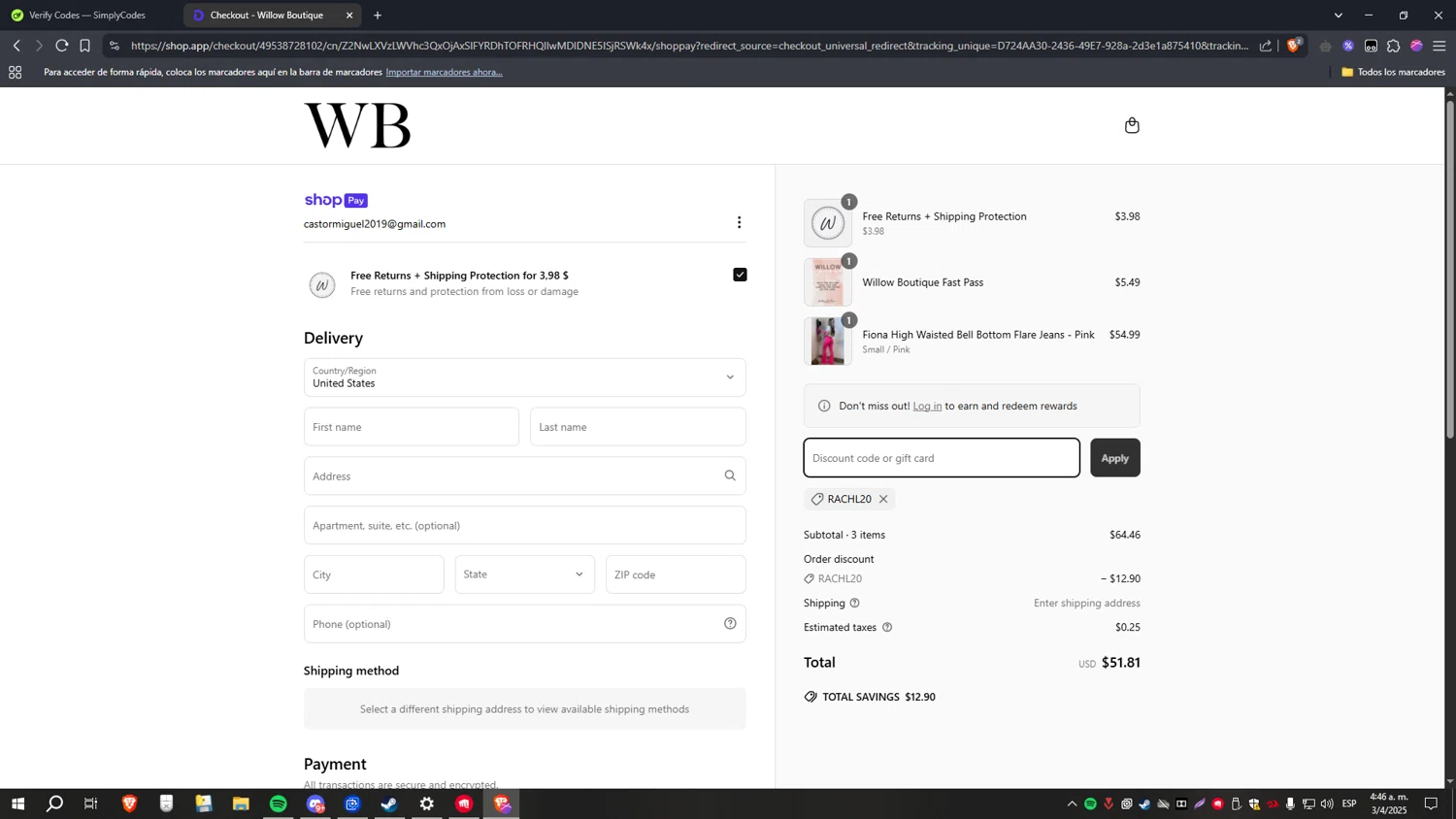This screenshot has width=1456, height=819.
Task: Launch Brave from the taskbar
Action: 129,803
